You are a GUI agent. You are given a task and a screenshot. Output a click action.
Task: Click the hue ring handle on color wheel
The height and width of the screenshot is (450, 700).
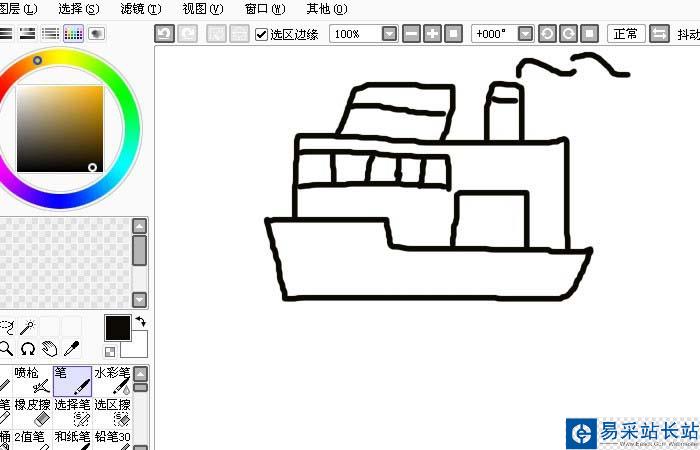click(x=38, y=60)
